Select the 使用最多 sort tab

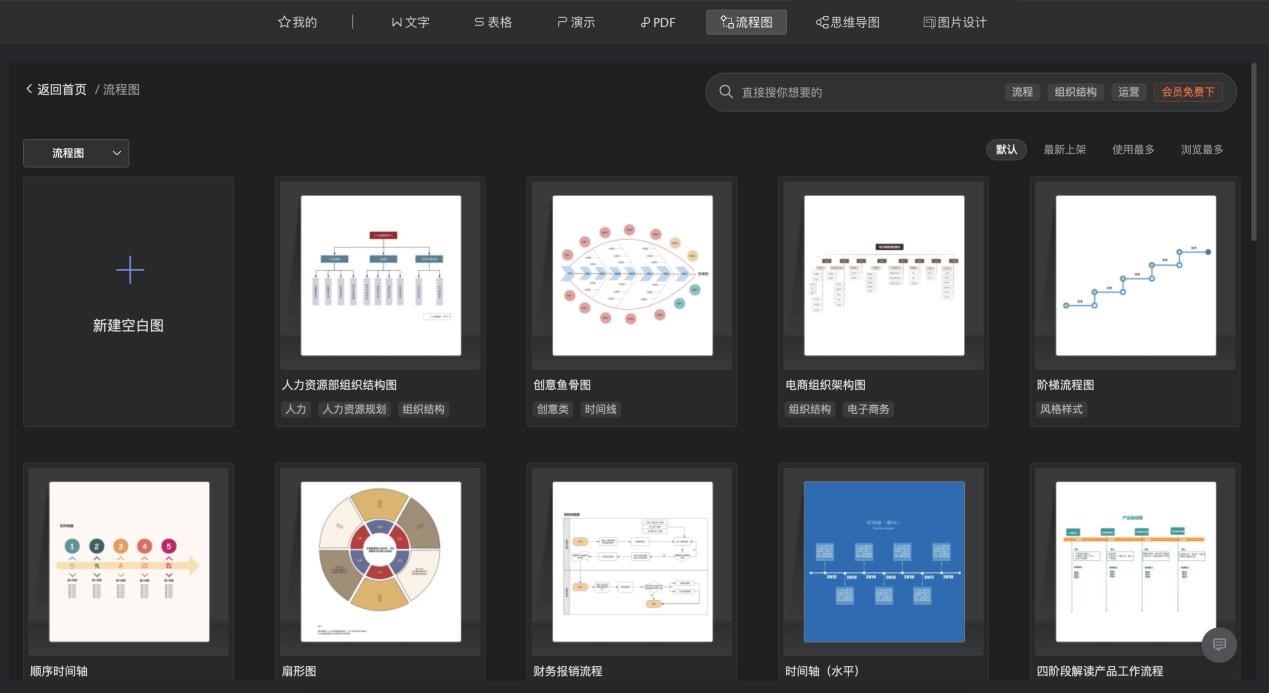pyautogui.click(x=1131, y=149)
